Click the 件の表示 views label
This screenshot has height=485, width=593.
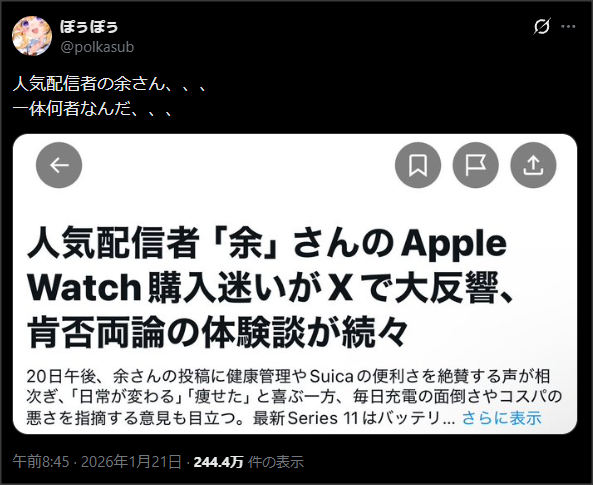point(276,462)
